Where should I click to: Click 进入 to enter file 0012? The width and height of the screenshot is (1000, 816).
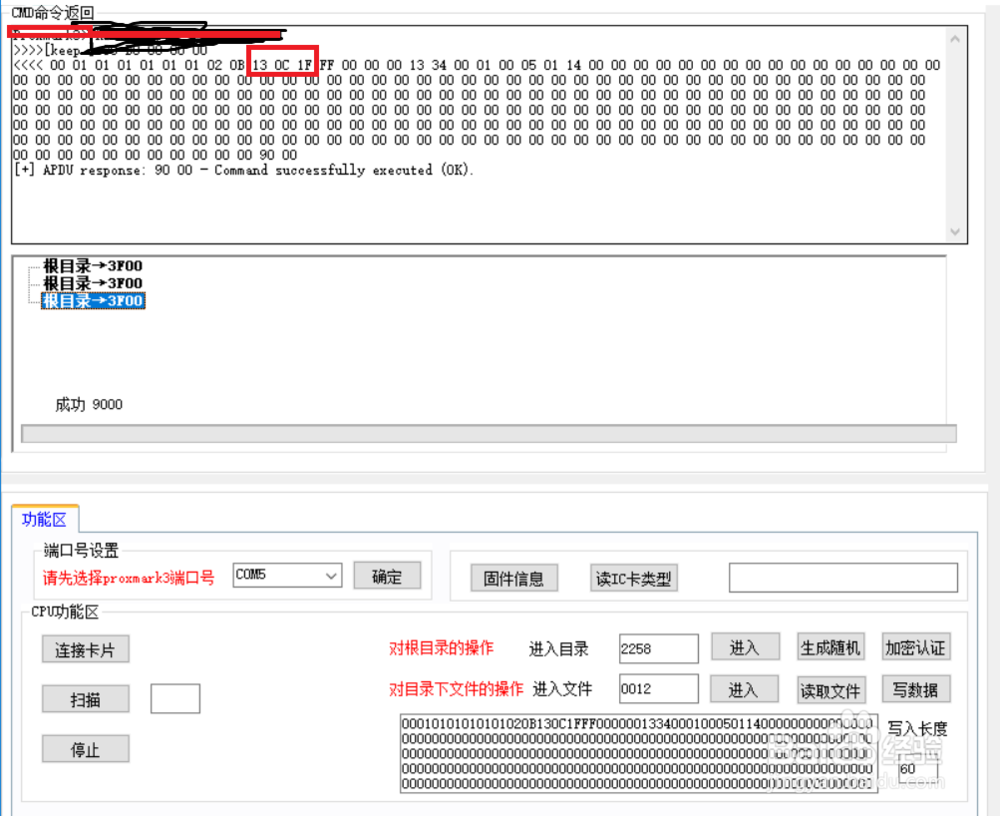744,688
